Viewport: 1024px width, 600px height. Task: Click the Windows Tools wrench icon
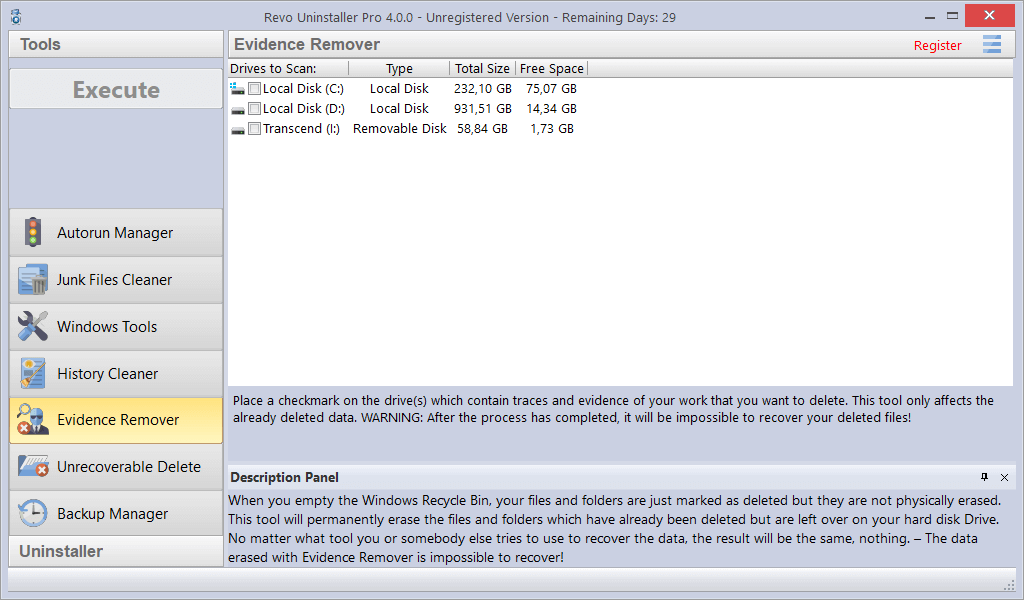point(33,326)
